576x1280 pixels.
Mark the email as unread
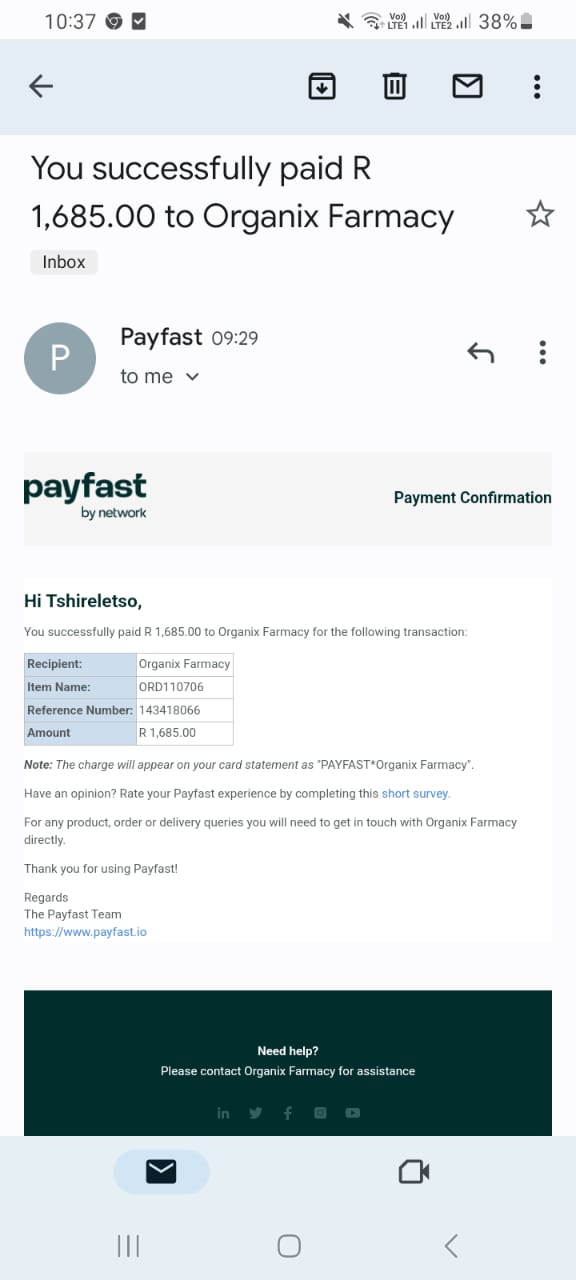point(467,87)
